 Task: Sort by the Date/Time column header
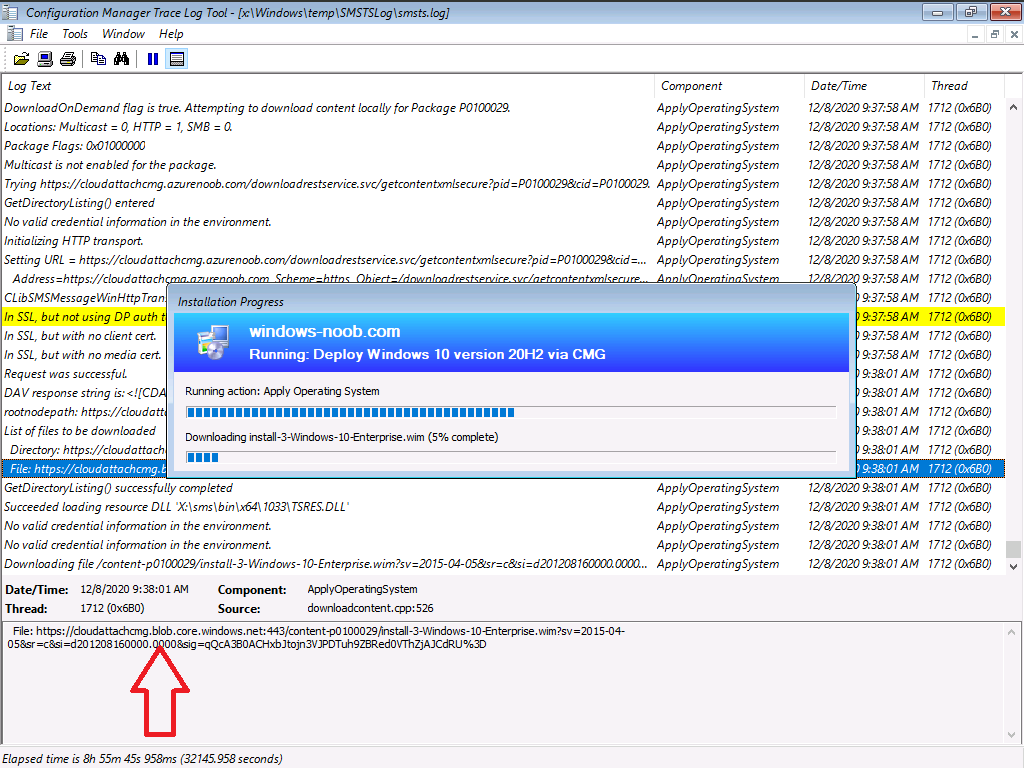pos(864,86)
